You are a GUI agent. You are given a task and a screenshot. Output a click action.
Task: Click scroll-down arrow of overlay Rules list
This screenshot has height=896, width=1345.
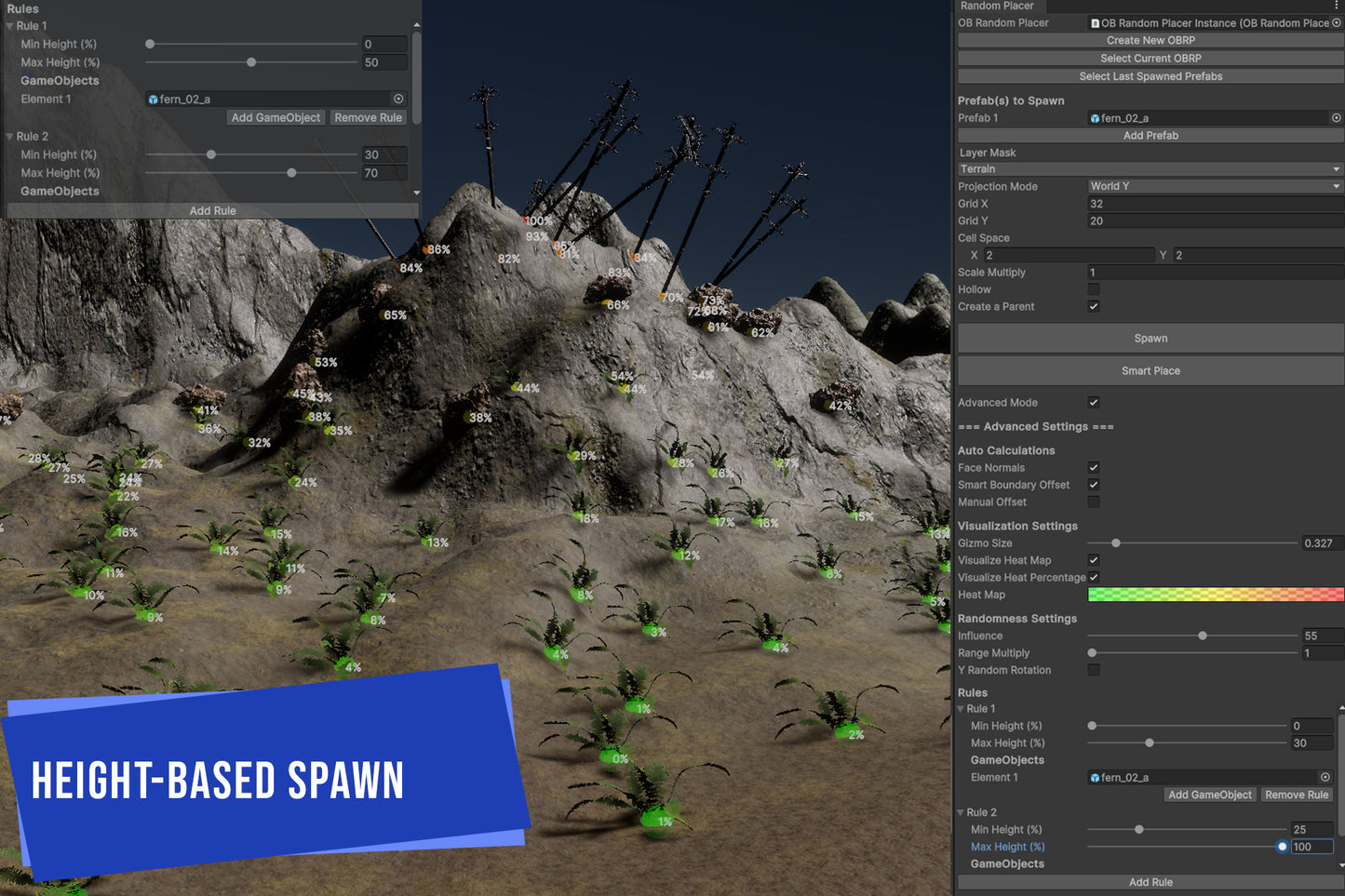coord(416,194)
